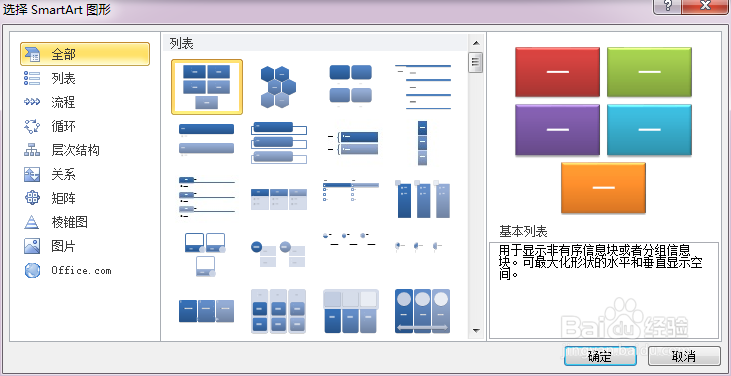Click the layout description text box
This screenshot has height=376, width=731.
[x=604, y=290]
